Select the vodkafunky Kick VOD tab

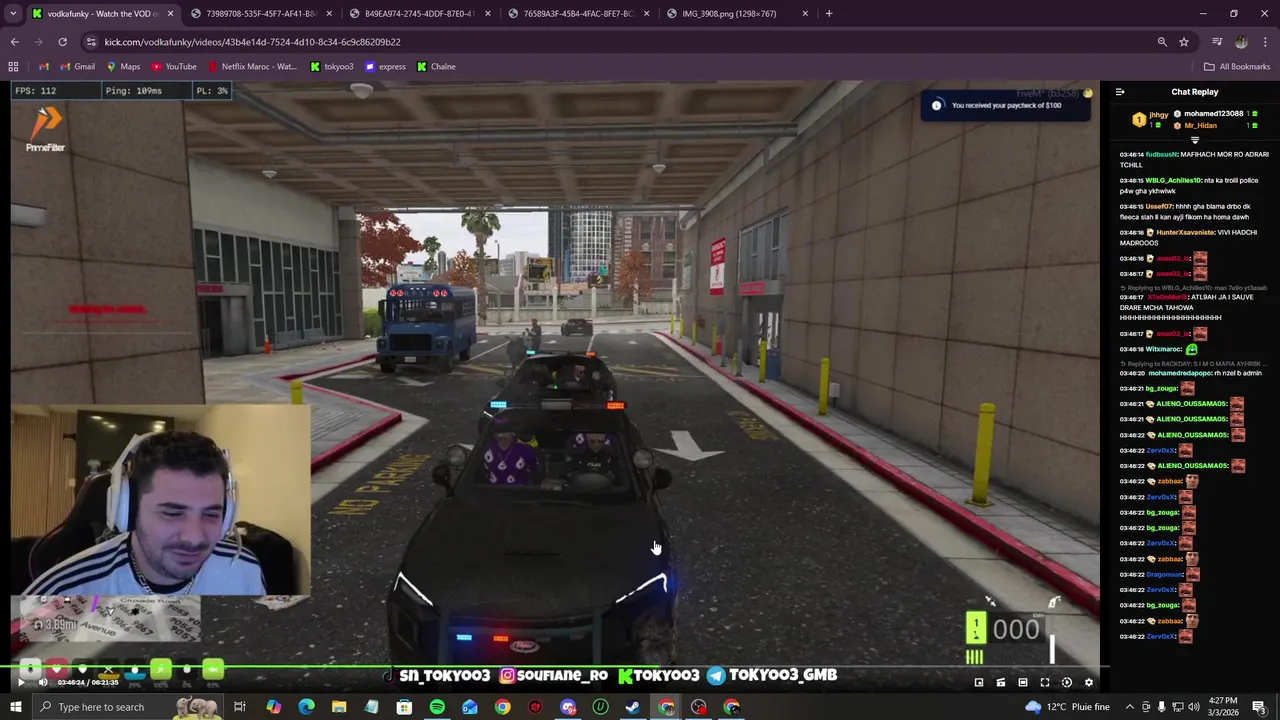102,14
